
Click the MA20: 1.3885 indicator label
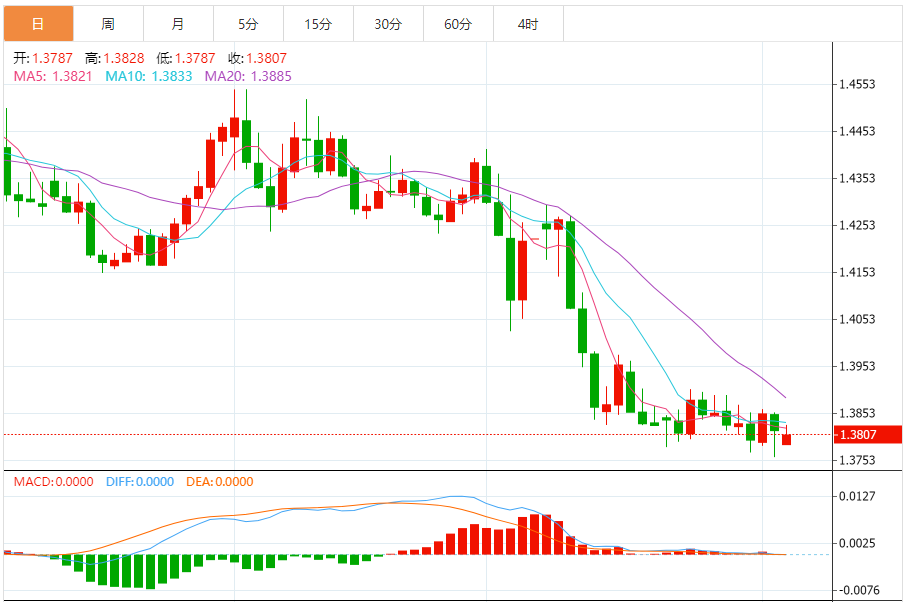248,76
